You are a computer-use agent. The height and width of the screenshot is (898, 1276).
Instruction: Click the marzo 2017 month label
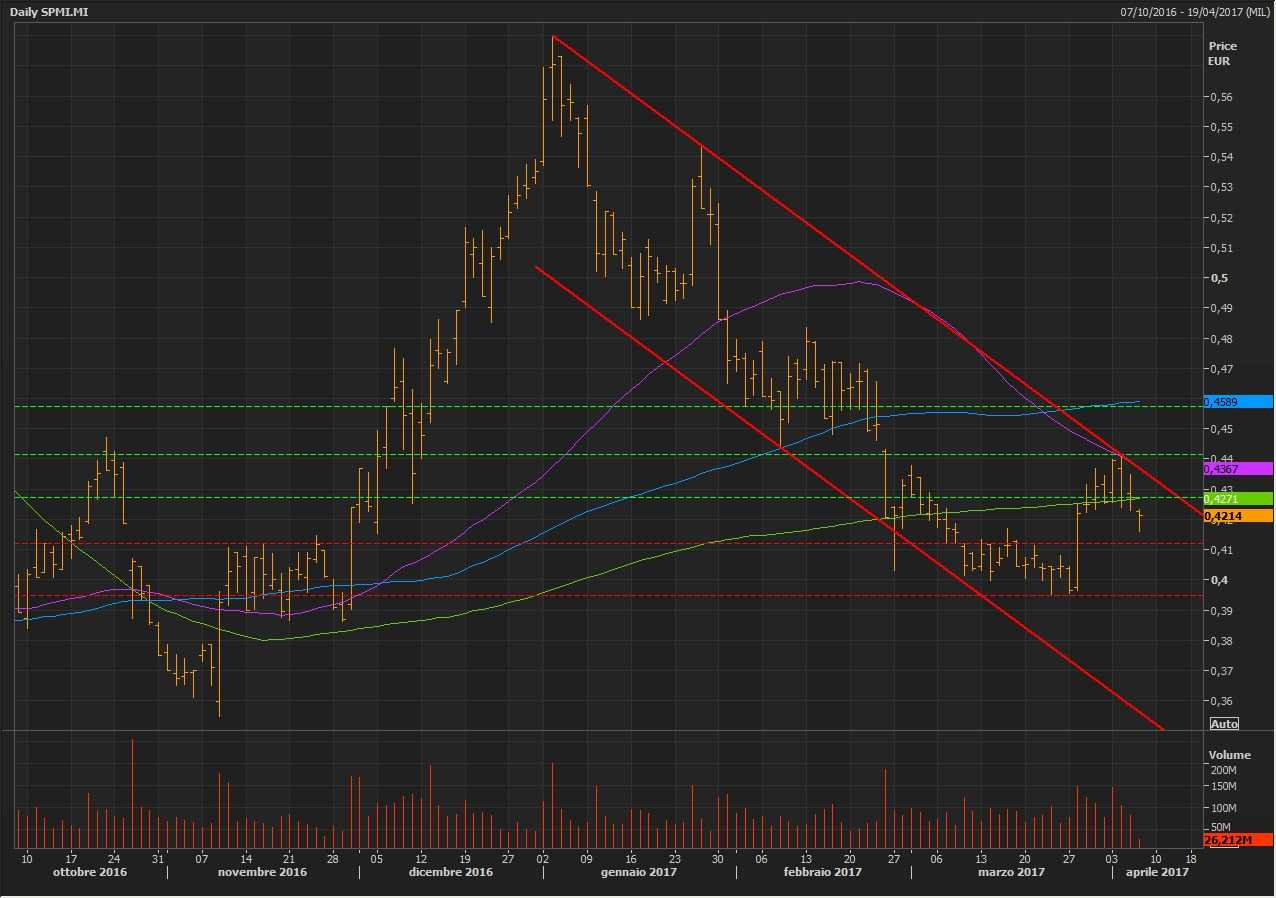tap(1011, 872)
